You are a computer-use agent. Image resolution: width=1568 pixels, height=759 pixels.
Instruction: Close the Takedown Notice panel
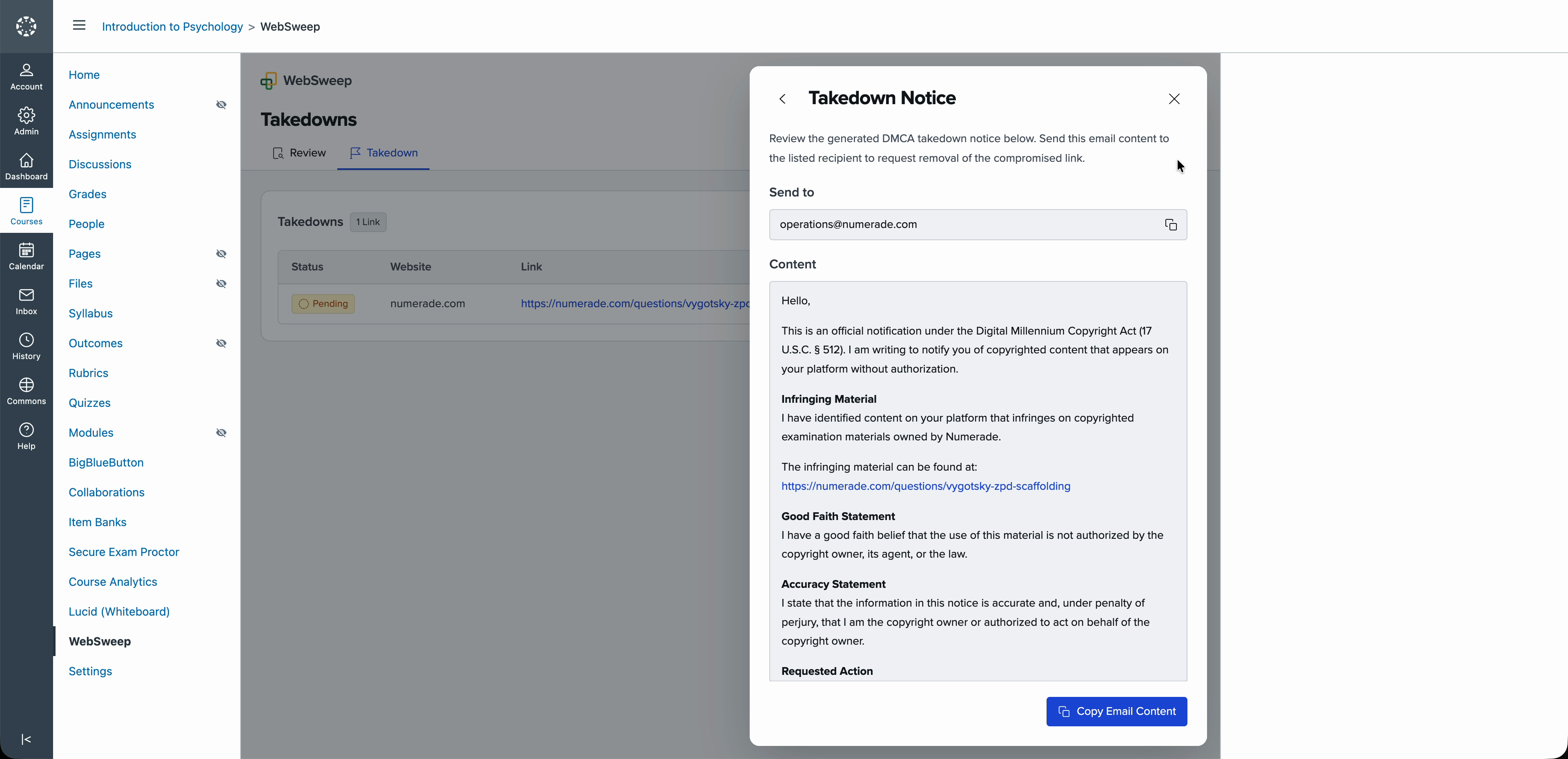click(x=1174, y=99)
